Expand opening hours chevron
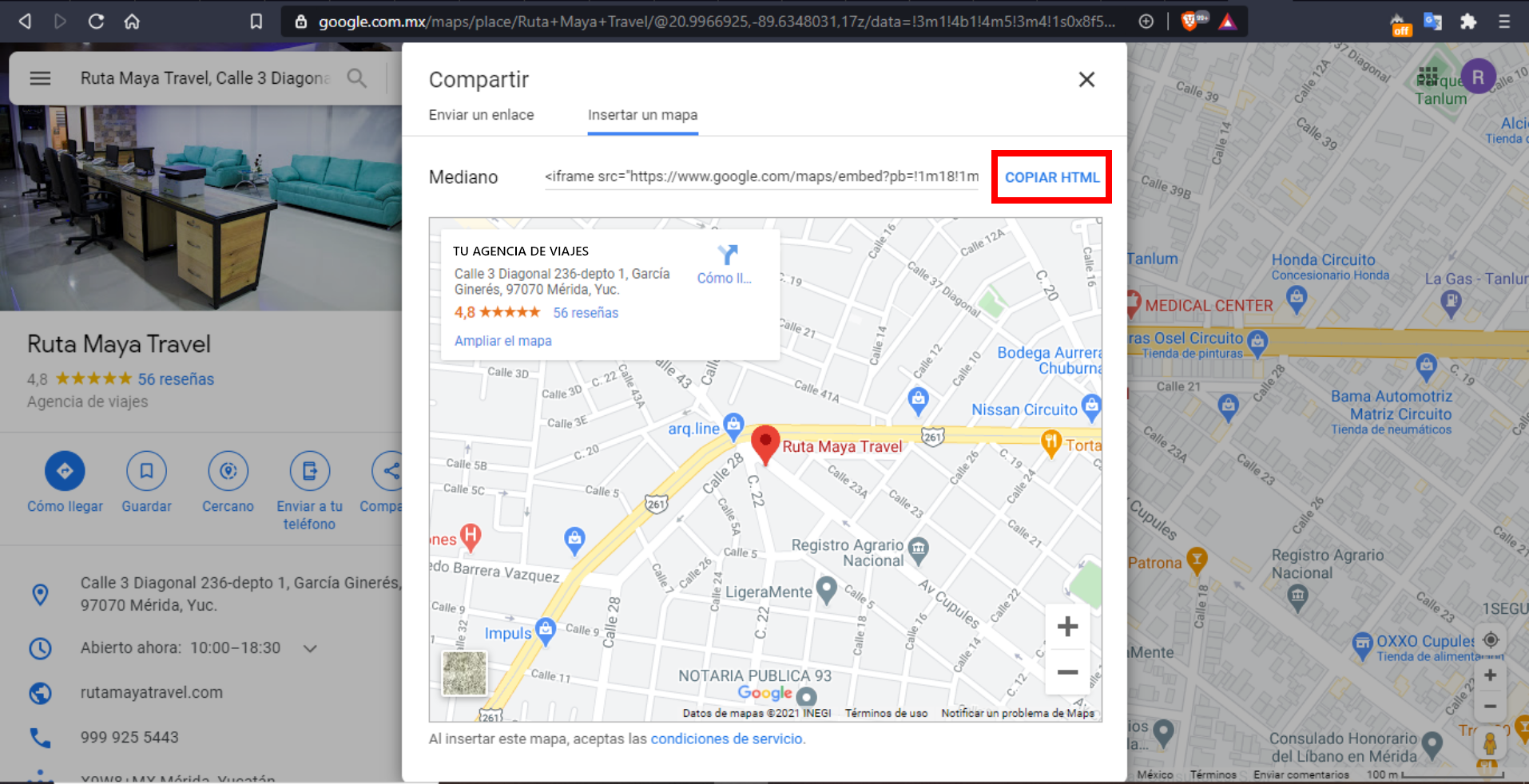The width and height of the screenshot is (1529, 784). pos(310,648)
